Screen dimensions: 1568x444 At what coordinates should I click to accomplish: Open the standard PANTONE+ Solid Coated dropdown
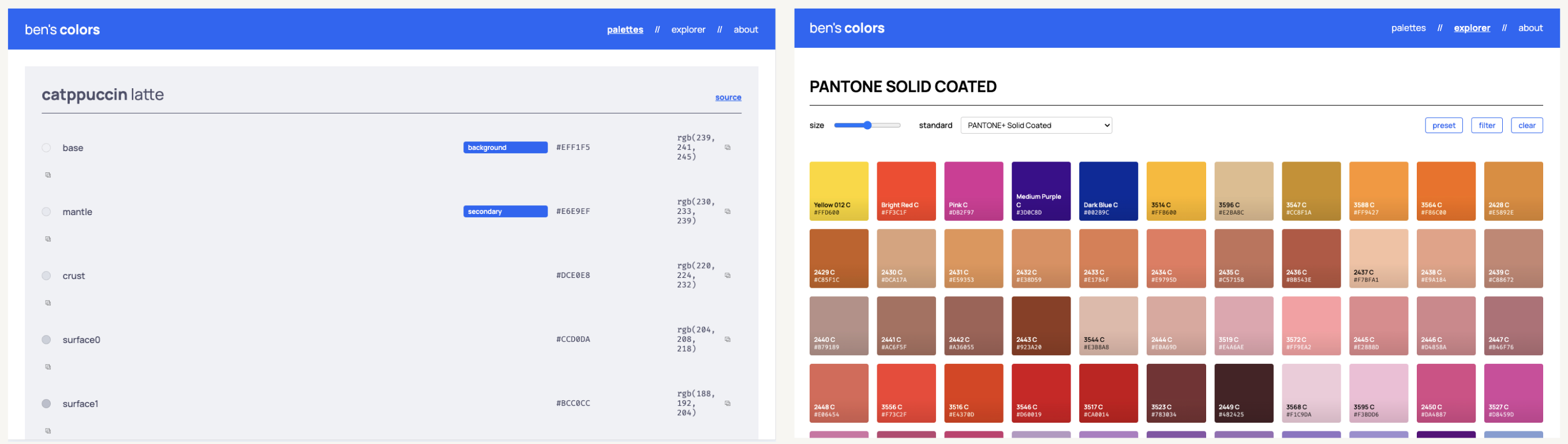tap(1035, 125)
